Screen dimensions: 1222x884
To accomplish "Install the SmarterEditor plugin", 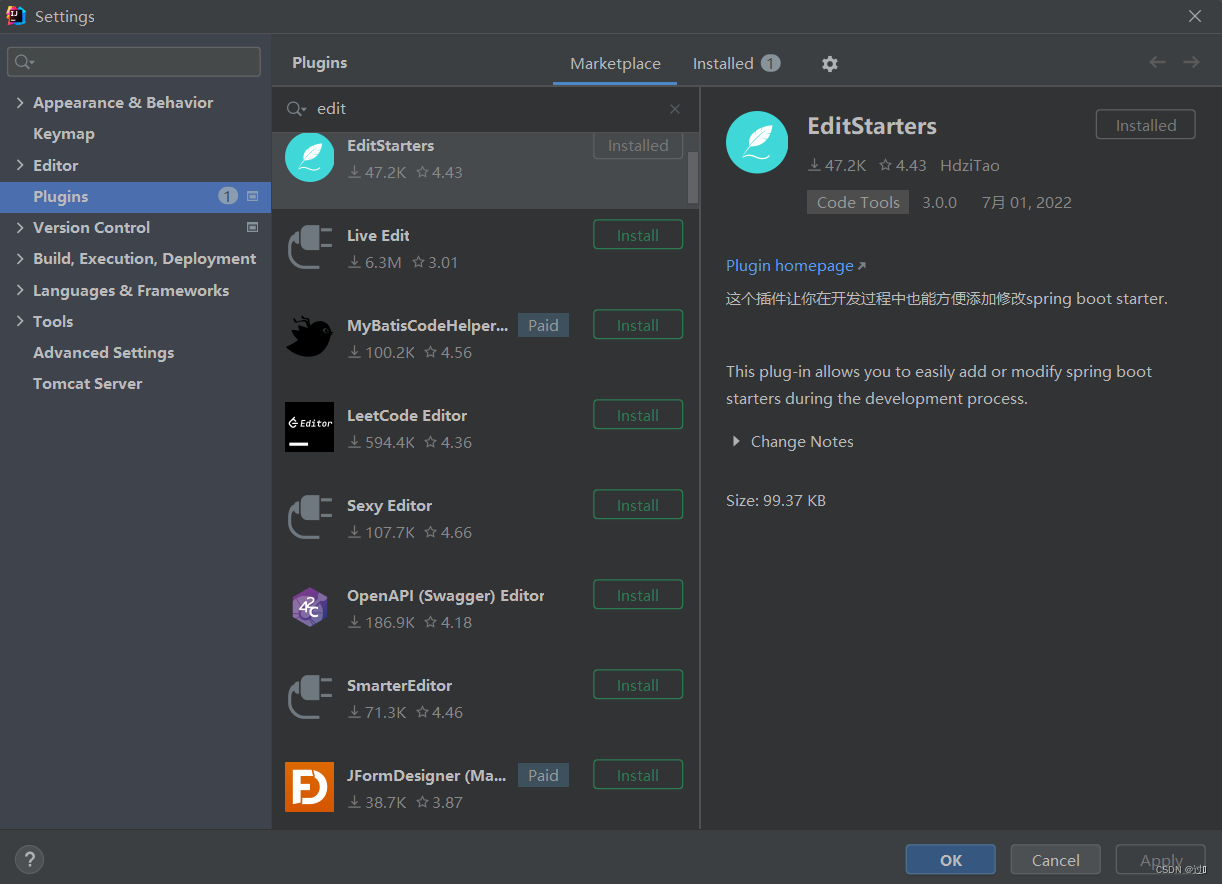I will click(x=638, y=685).
